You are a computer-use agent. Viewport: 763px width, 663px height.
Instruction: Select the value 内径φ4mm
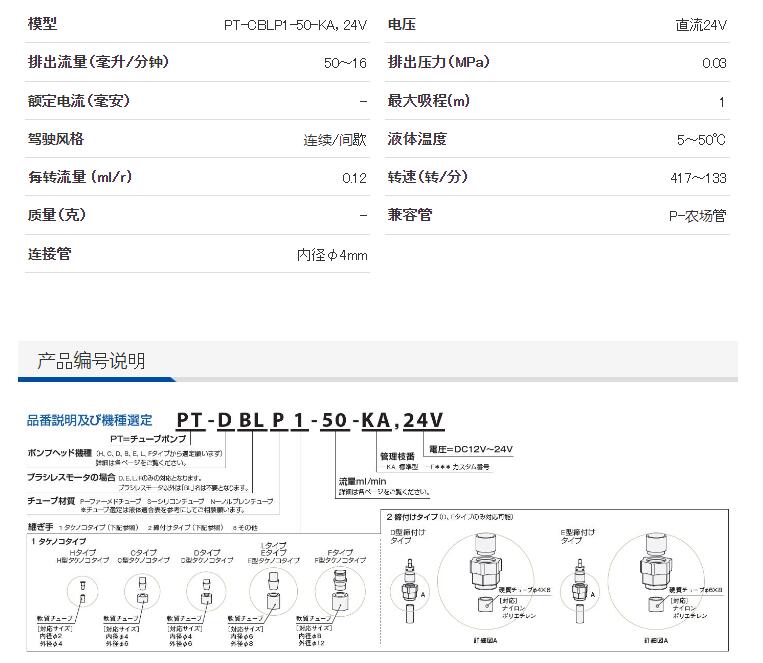tap(332, 255)
